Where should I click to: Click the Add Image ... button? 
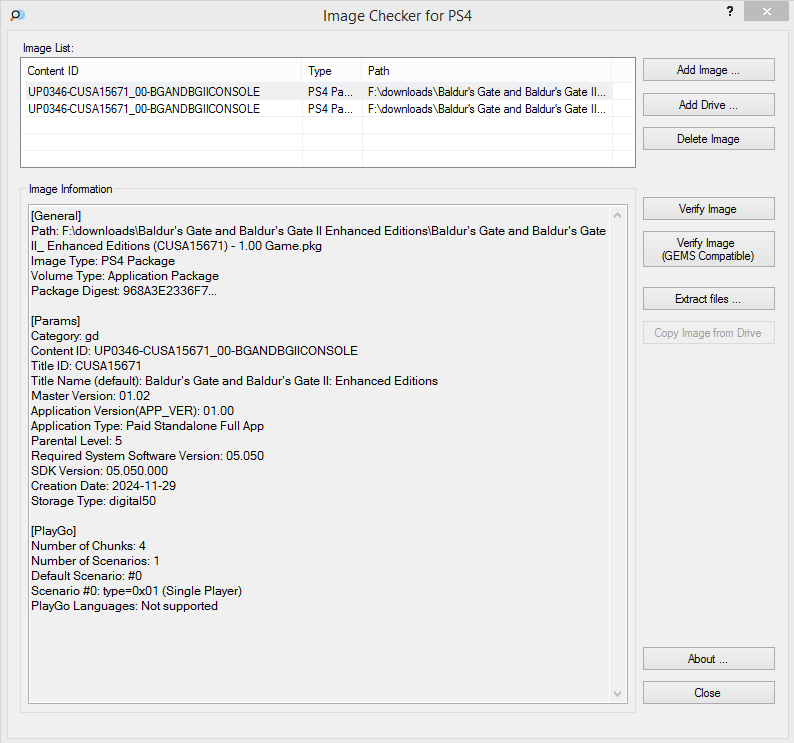pyautogui.click(x=708, y=70)
